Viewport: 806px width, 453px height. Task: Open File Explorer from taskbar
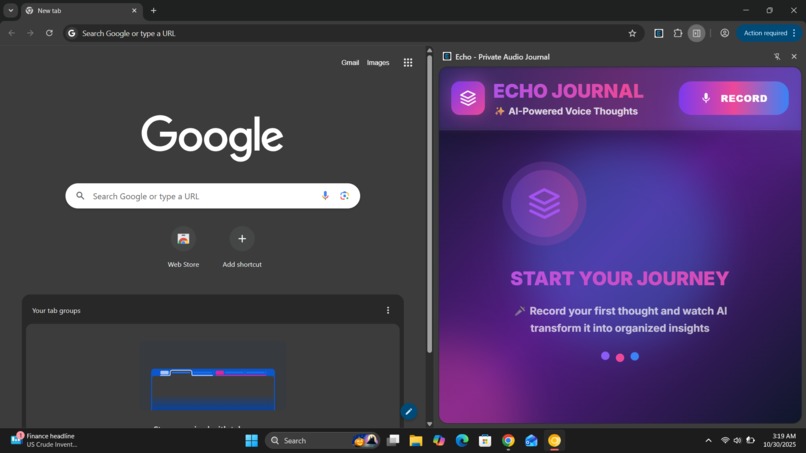pyautogui.click(x=416, y=441)
